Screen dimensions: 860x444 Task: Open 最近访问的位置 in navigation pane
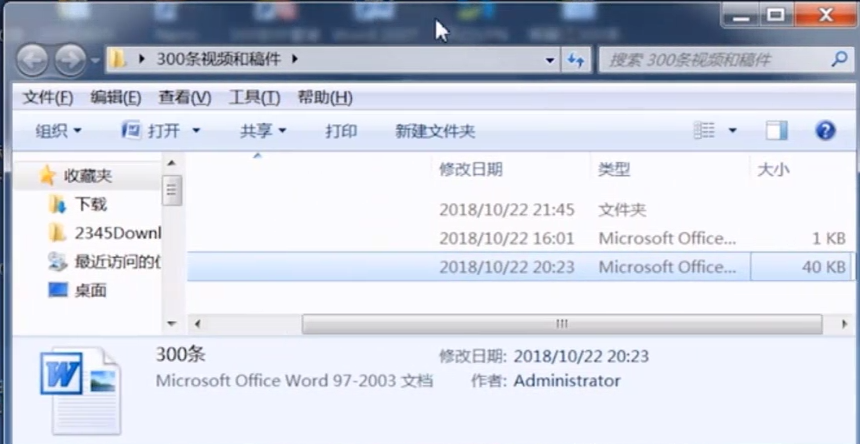[118, 262]
